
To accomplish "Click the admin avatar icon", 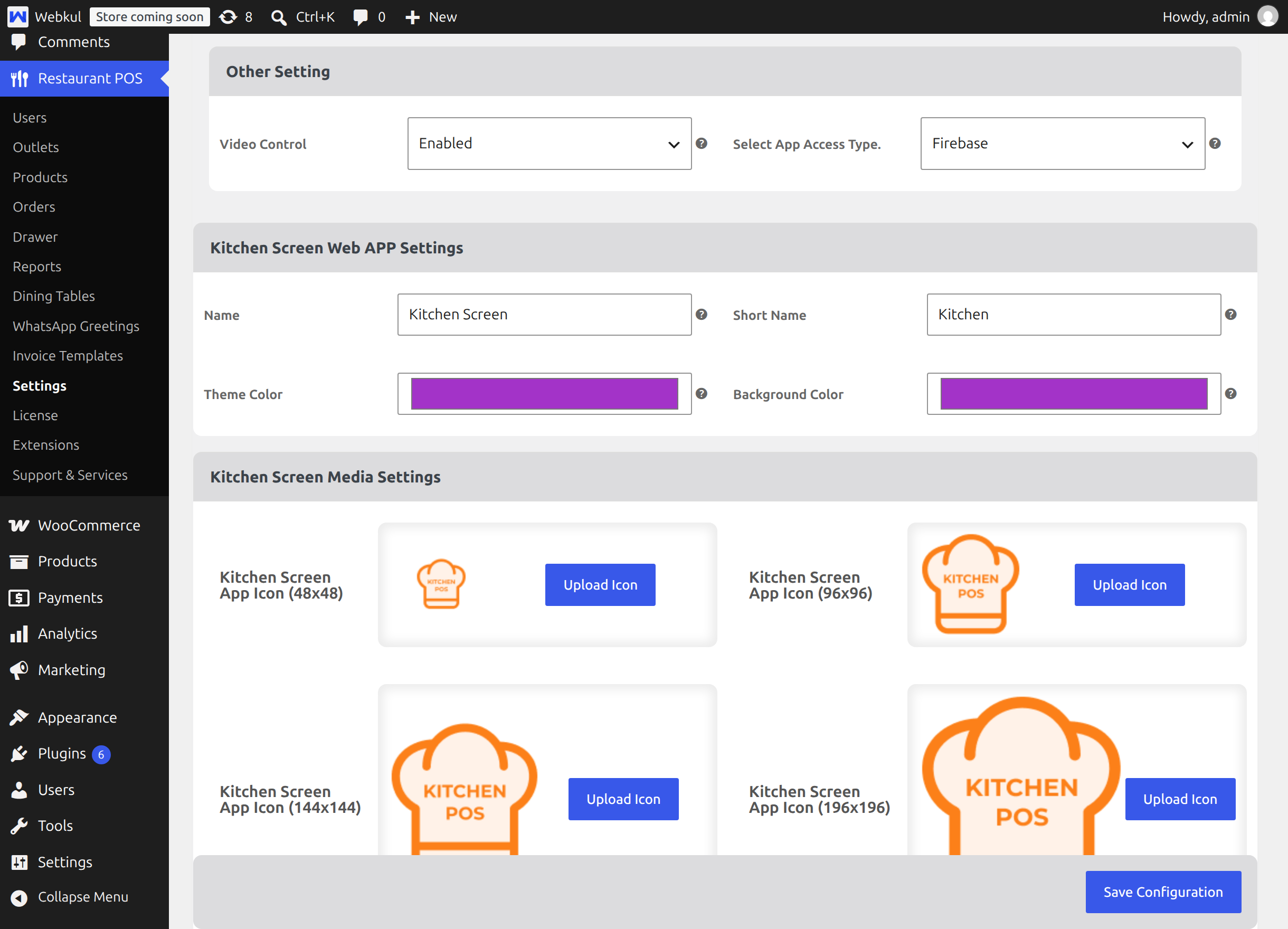I will point(1267,16).
